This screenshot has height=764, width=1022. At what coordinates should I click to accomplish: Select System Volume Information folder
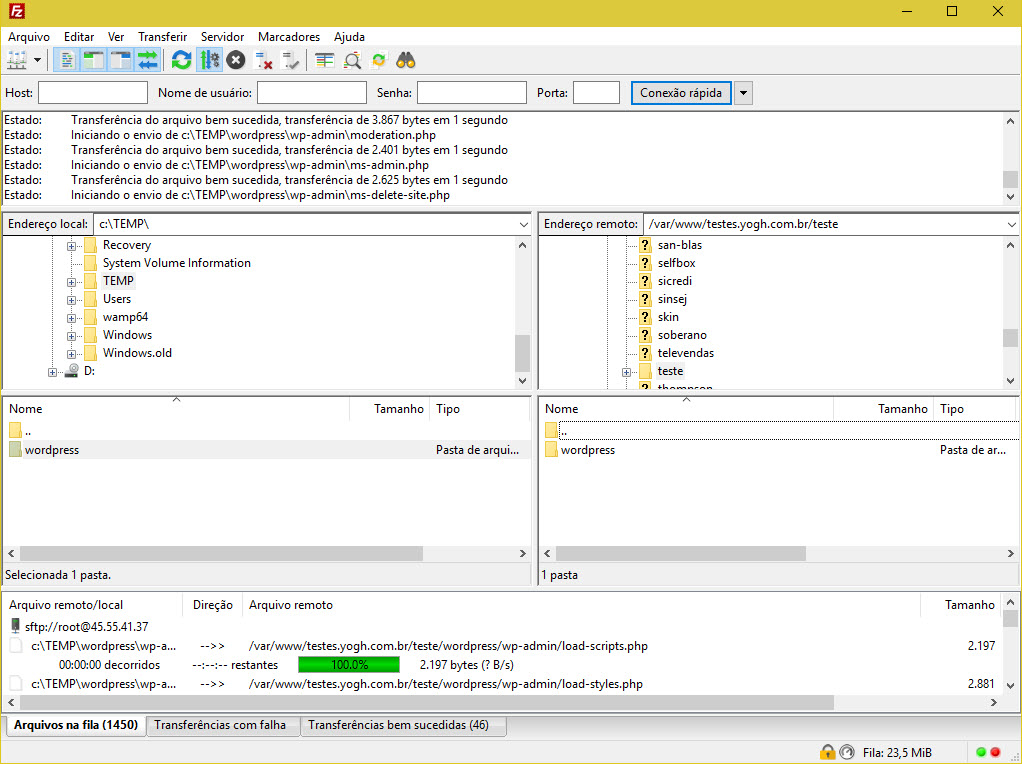tap(177, 263)
